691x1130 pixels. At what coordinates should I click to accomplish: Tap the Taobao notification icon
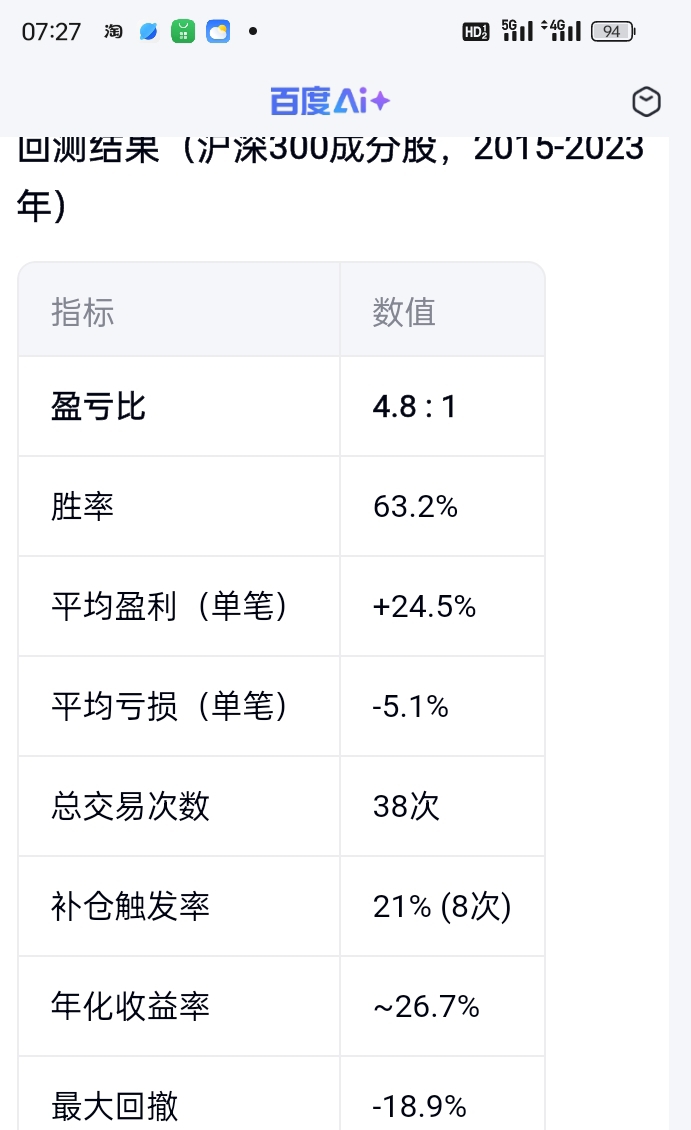pos(113,32)
